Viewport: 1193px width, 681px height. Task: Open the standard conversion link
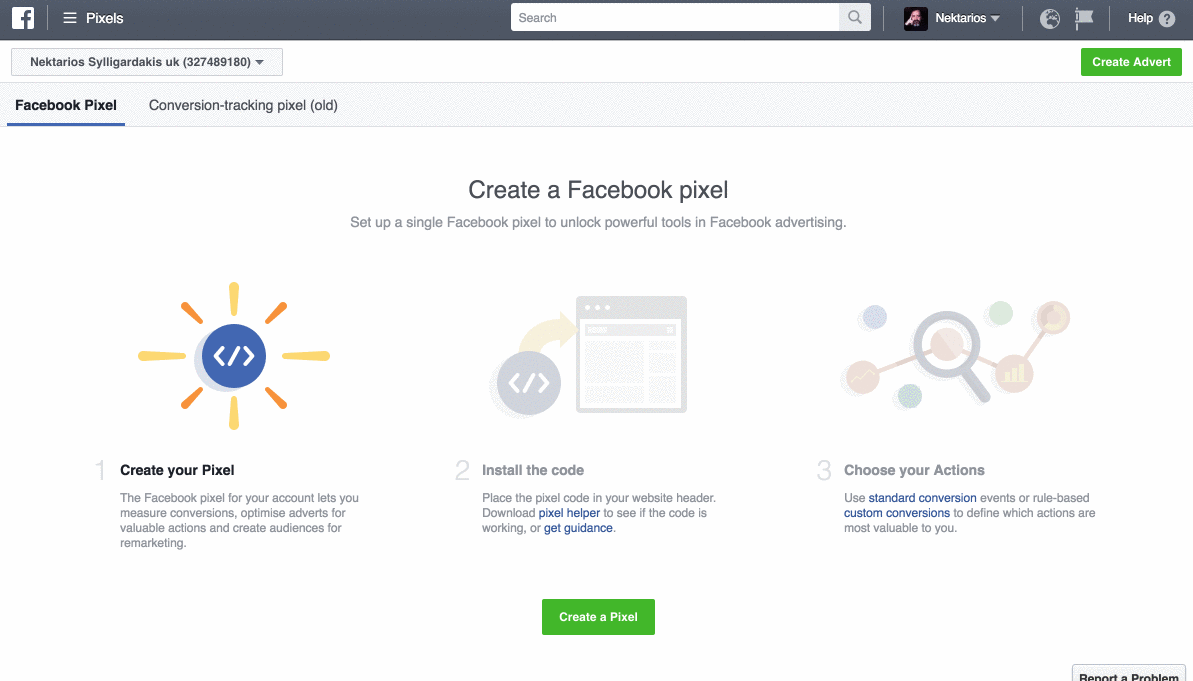[x=922, y=498]
